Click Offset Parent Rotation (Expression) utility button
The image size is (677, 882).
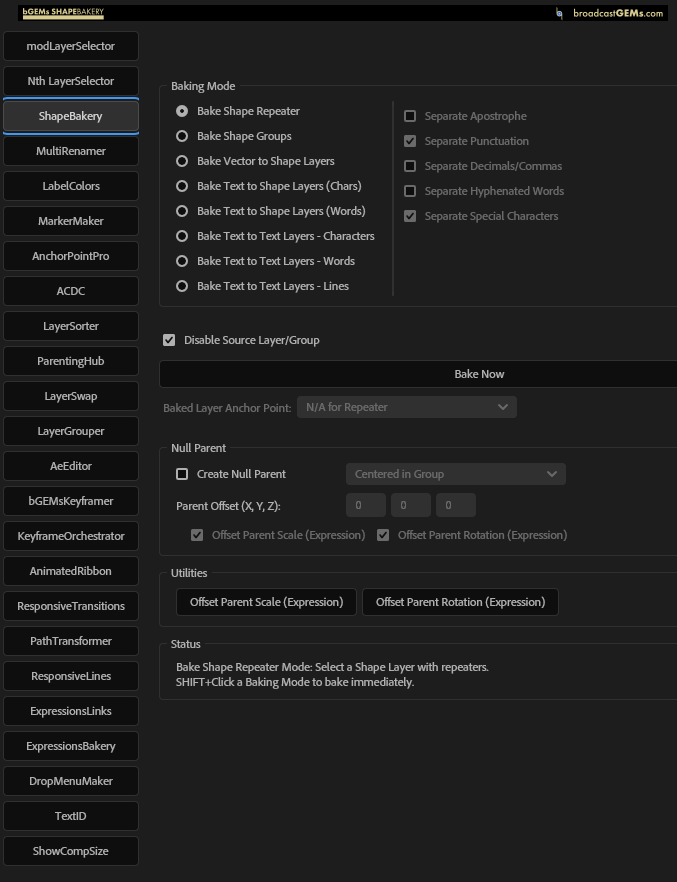(x=460, y=602)
